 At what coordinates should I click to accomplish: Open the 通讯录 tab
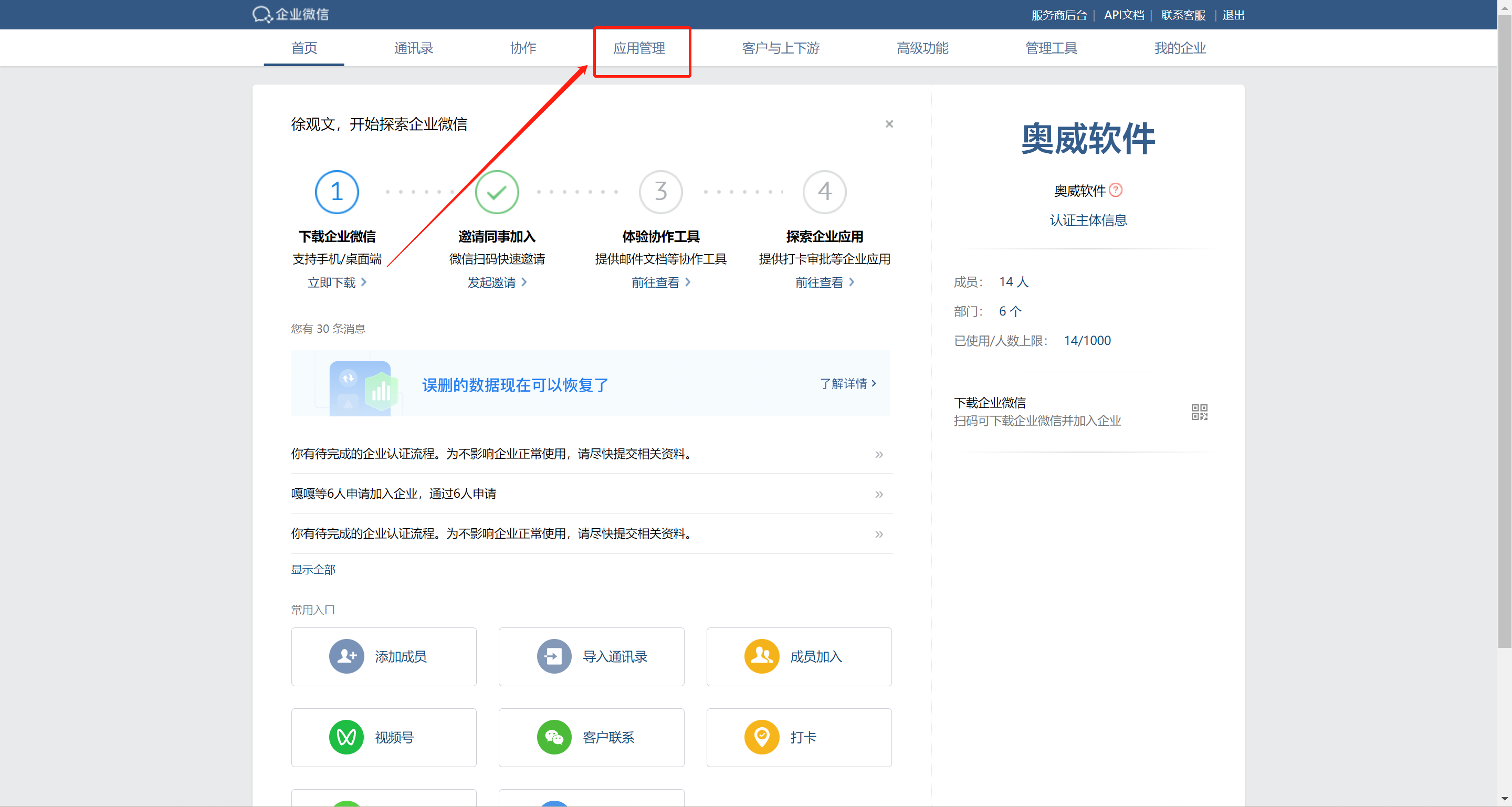[x=414, y=48]
